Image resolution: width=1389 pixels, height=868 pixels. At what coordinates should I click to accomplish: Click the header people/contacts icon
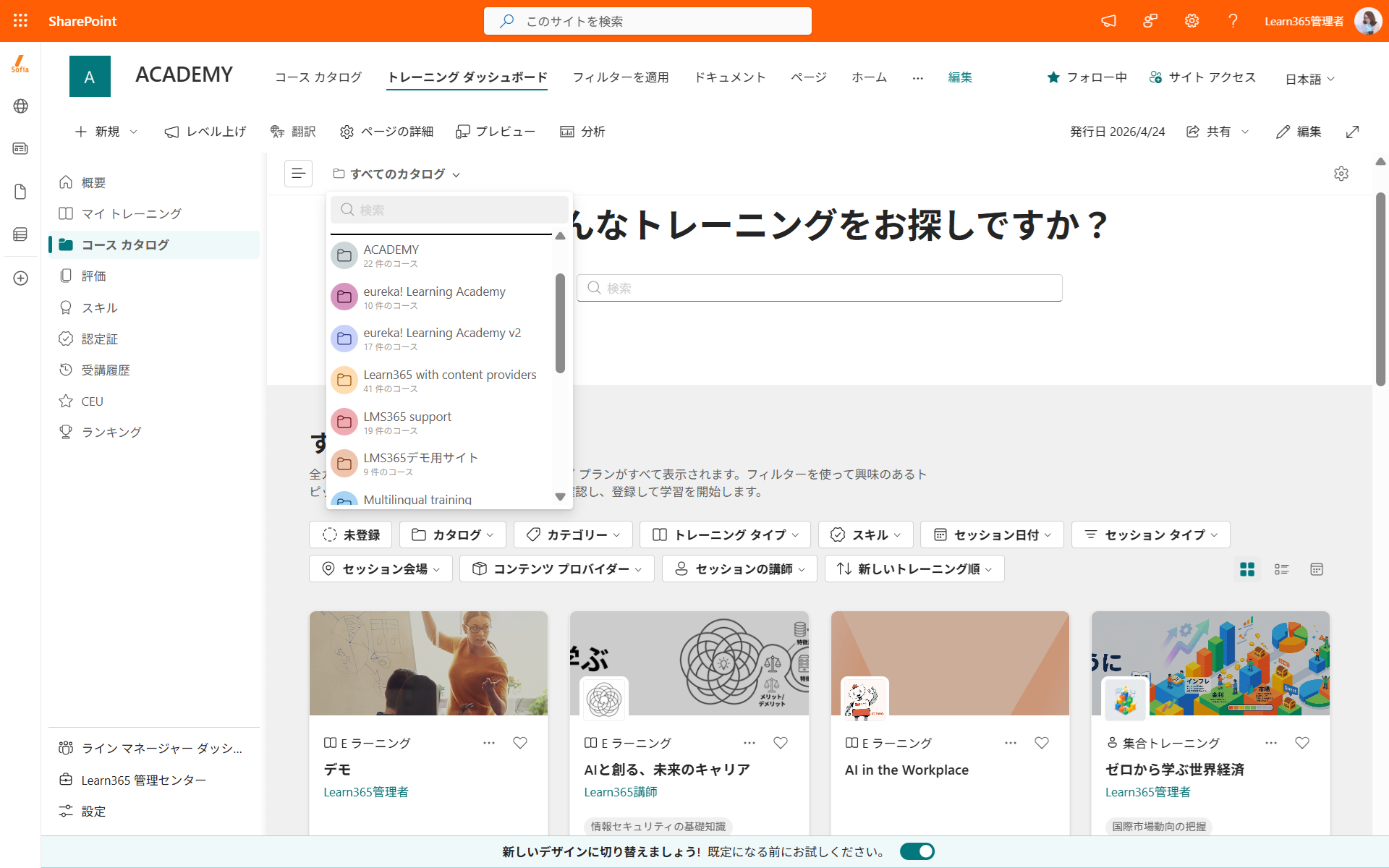1150,21
